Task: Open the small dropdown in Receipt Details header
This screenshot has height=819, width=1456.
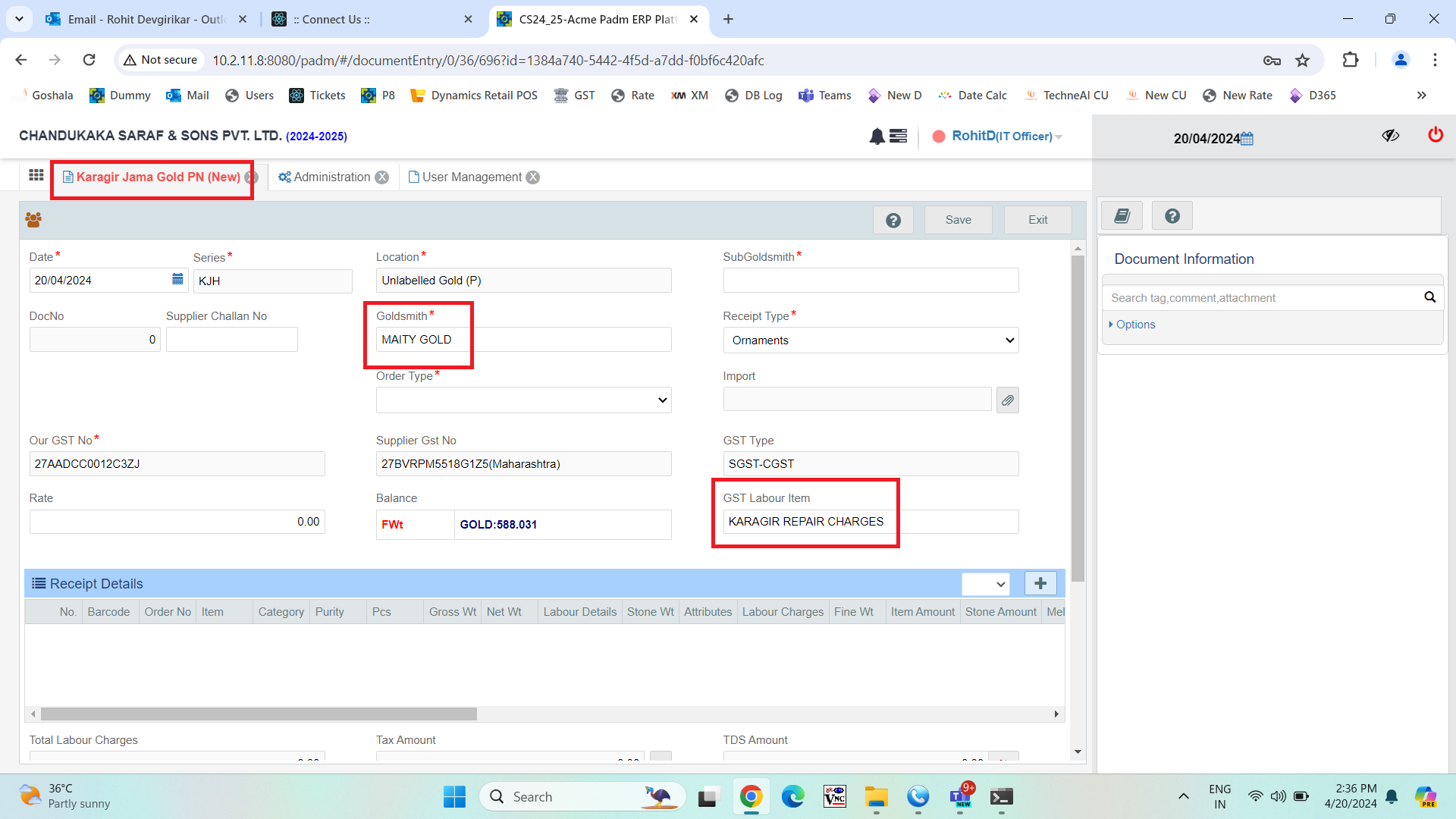Action: pyautogui.click(x=985, y=584)
